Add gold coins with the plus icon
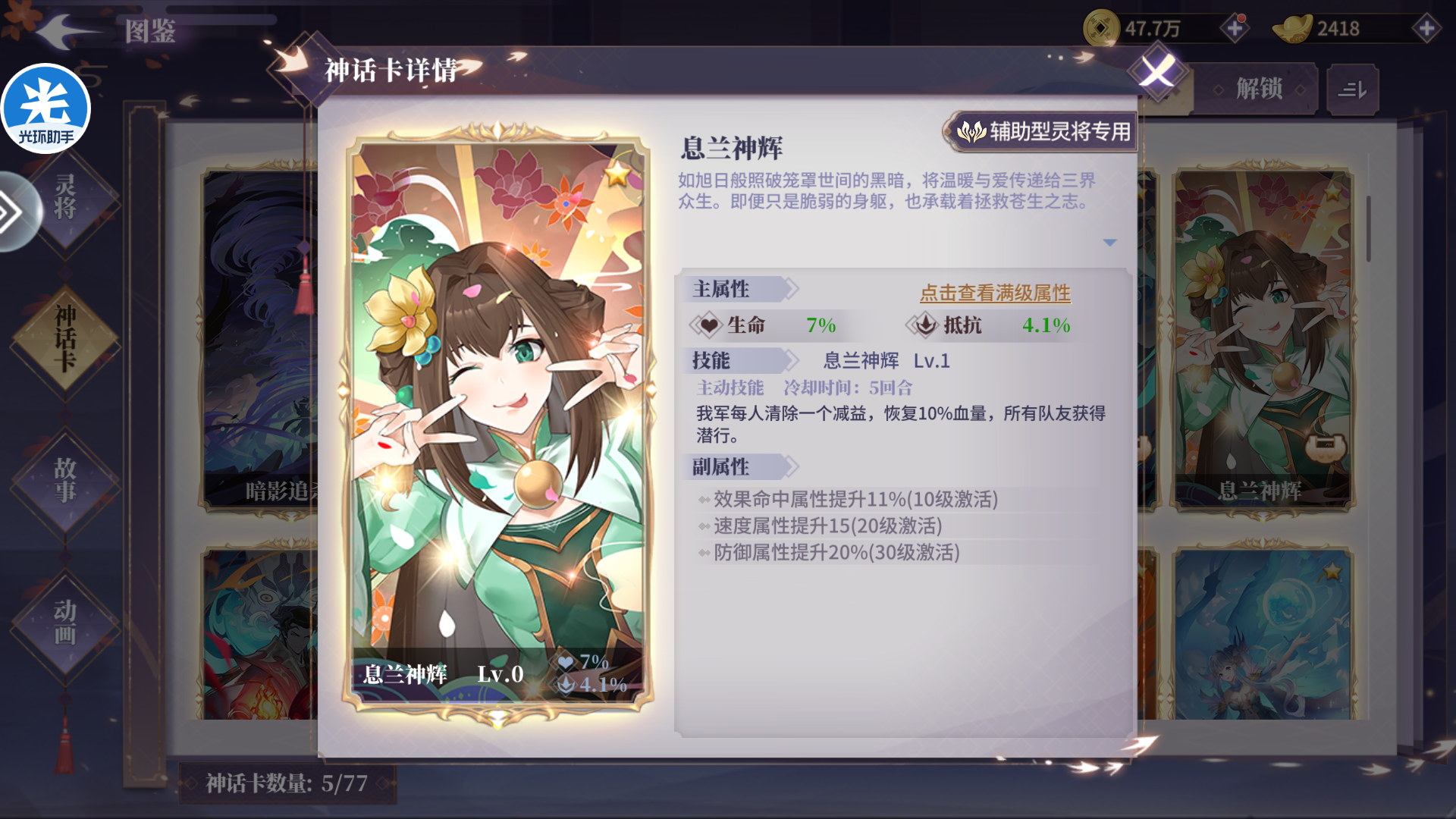The height and width of the screenshot is (819, 1456). pos(1235,29)
